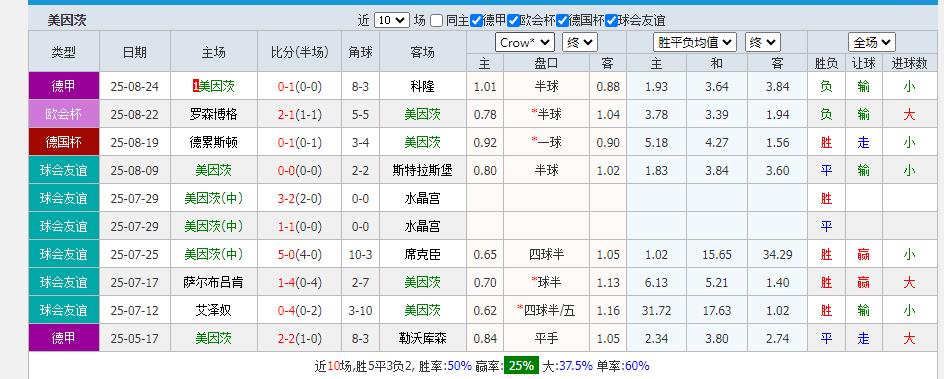Click the 盘口 column header
944x379 pixels.
point(547,63)
